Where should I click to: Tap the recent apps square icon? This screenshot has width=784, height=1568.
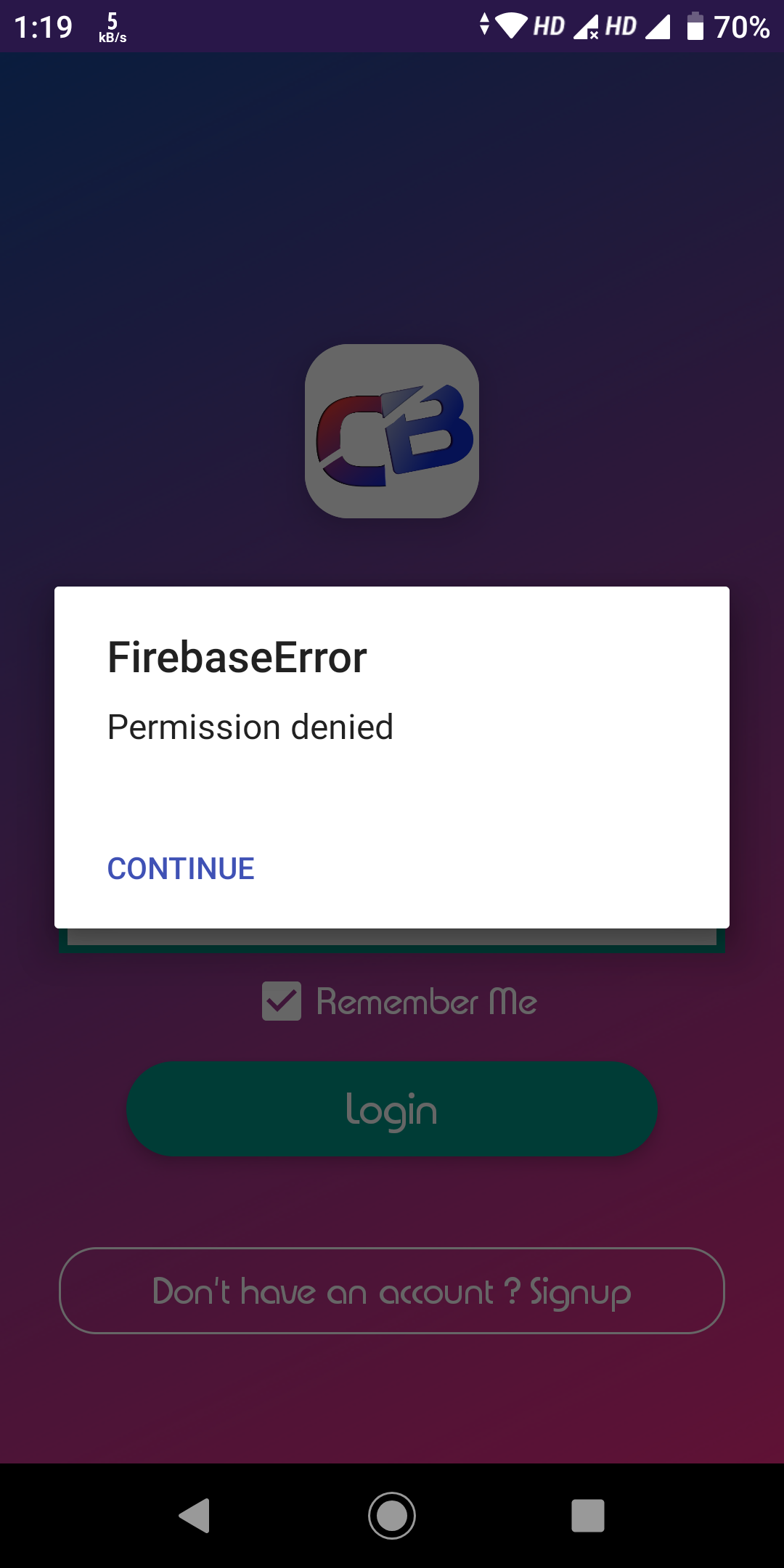(588, 1516)
